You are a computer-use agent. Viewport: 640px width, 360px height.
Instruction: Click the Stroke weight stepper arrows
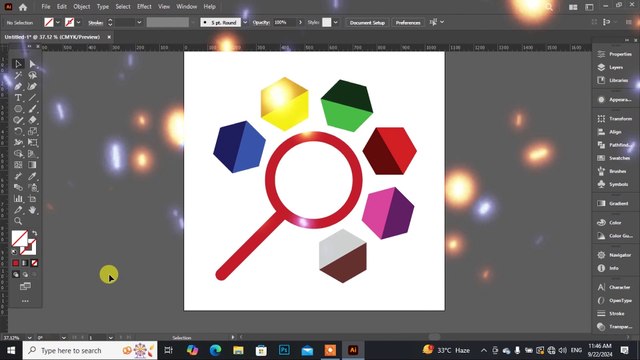[x=110, y=22]
